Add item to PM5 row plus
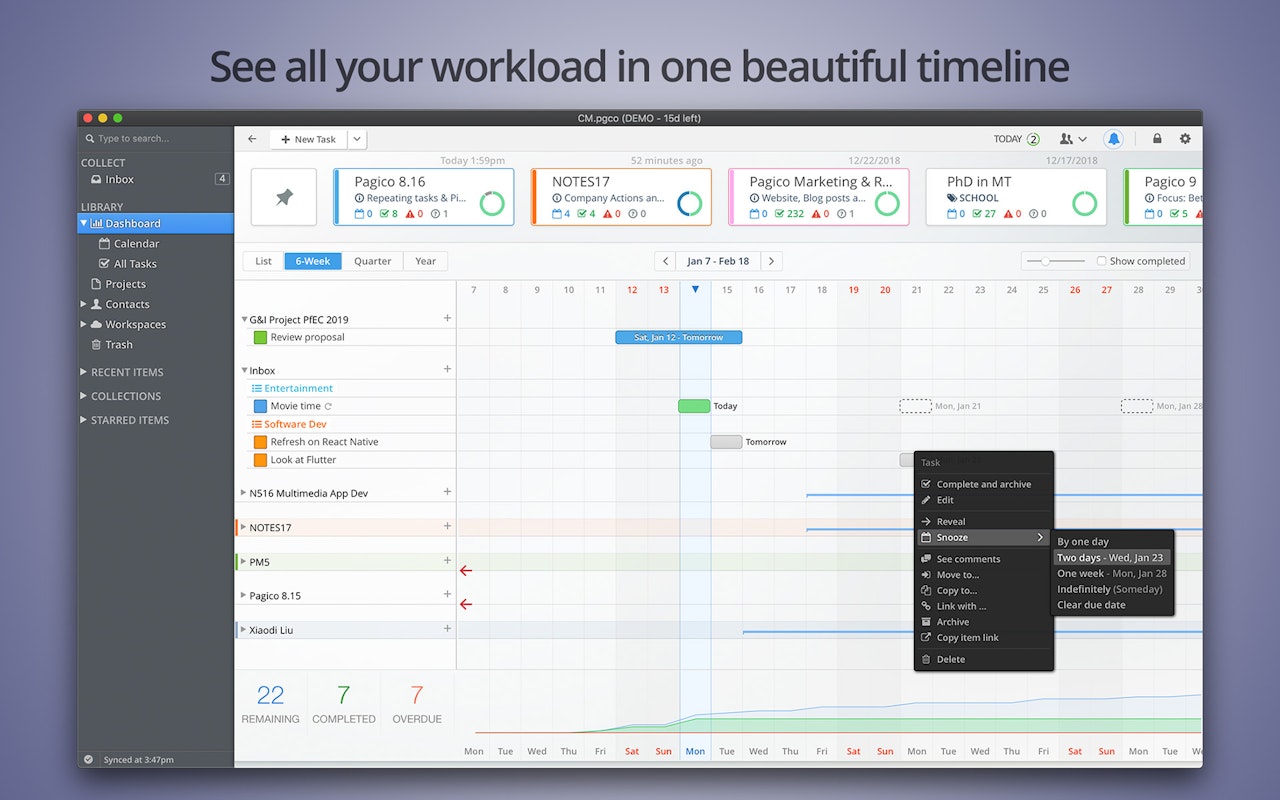1280x800 pixels. point(447,561)
